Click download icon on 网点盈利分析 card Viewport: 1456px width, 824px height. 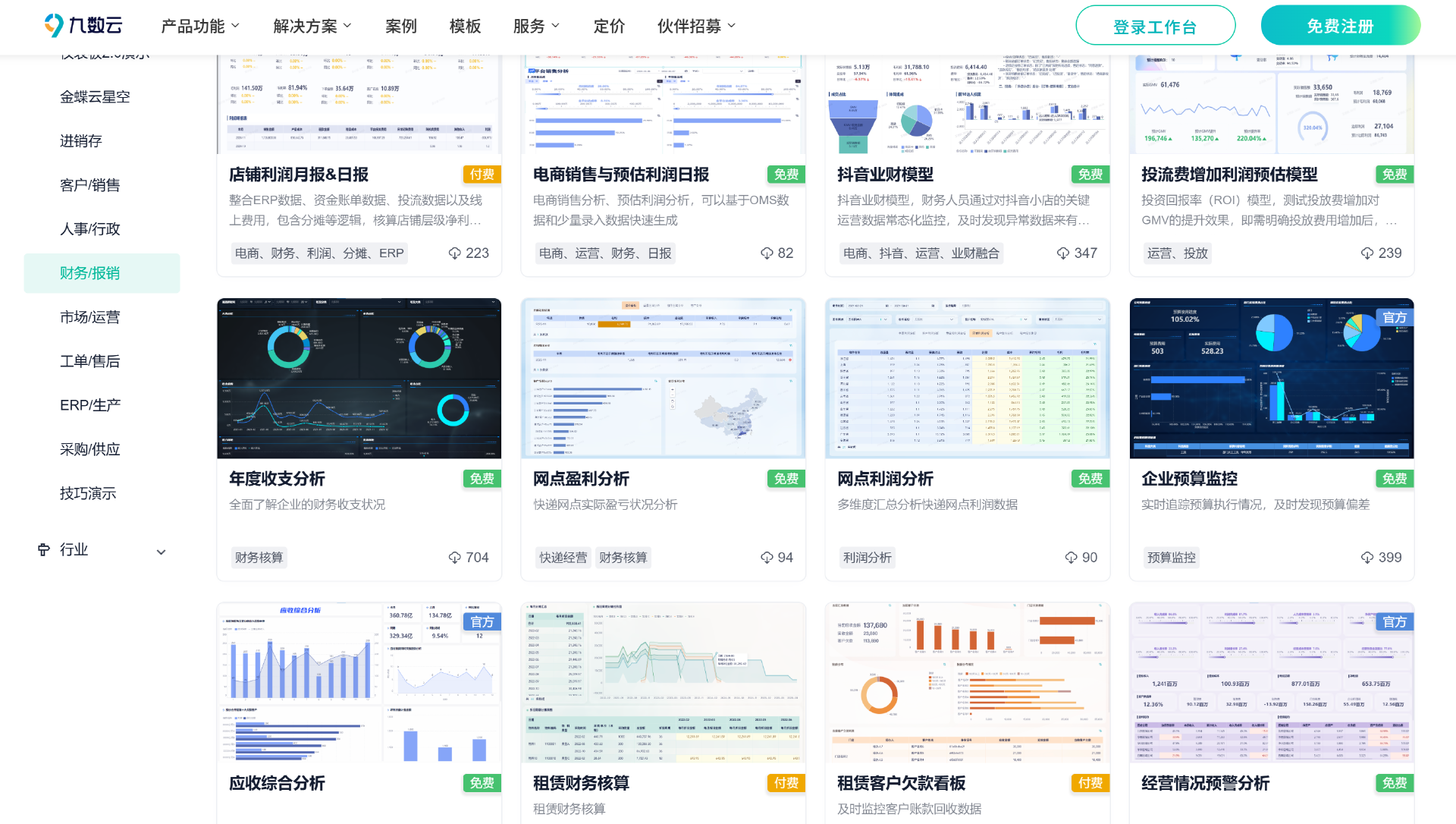pos(766,557)
